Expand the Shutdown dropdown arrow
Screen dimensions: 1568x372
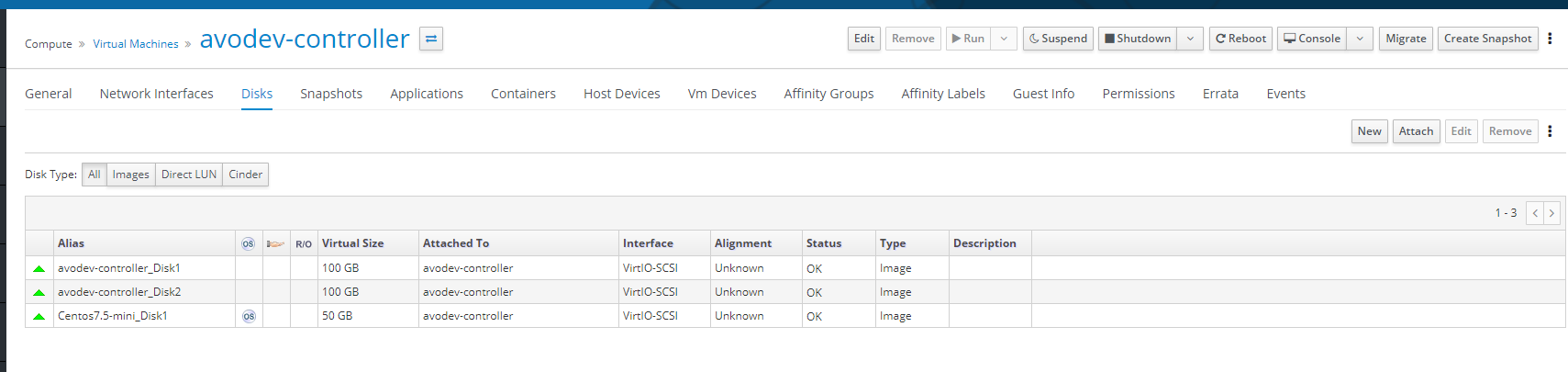click(1190, 39)
